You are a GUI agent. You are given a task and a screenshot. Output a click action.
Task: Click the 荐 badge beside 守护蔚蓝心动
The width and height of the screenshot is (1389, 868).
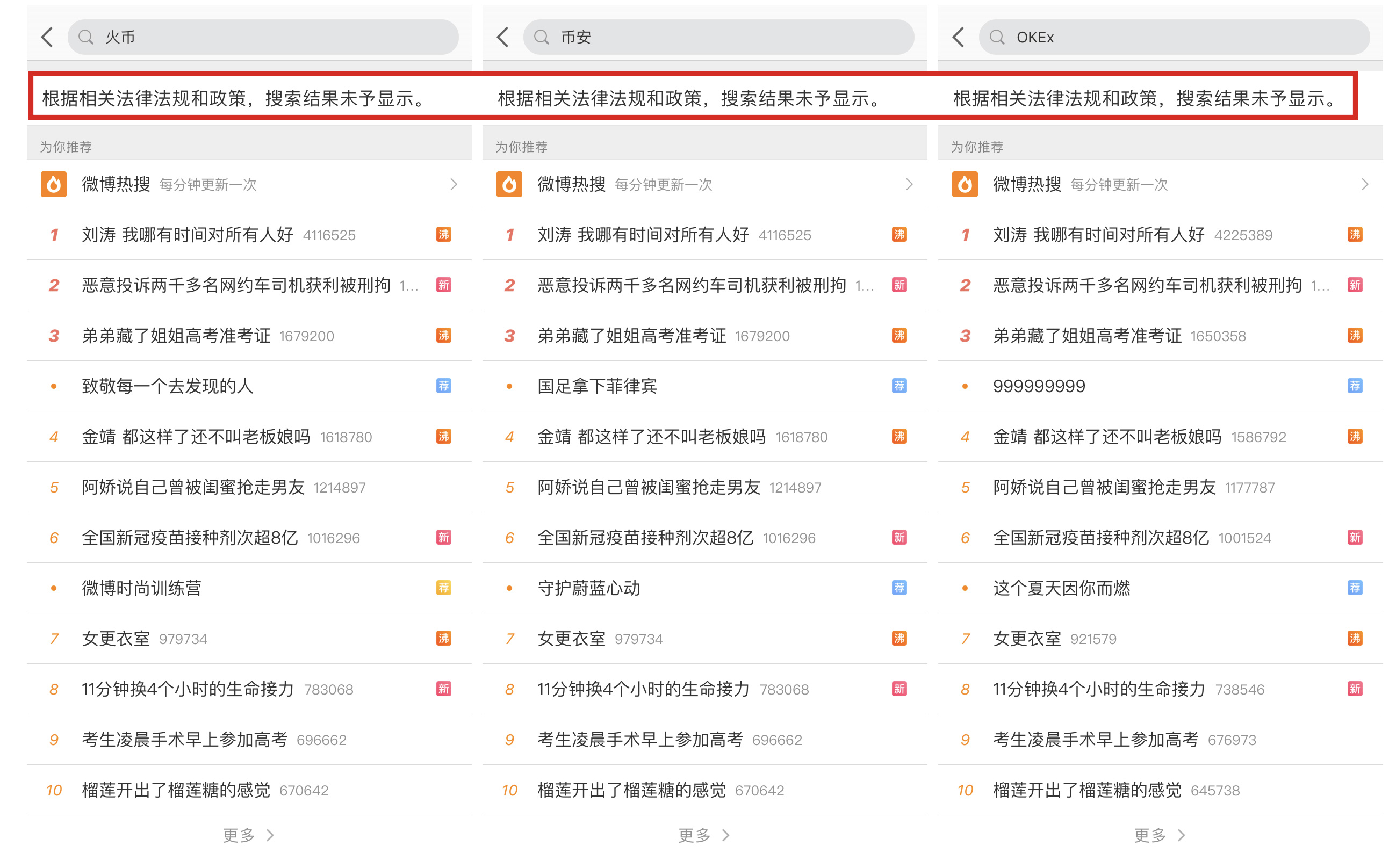[898, 588]
